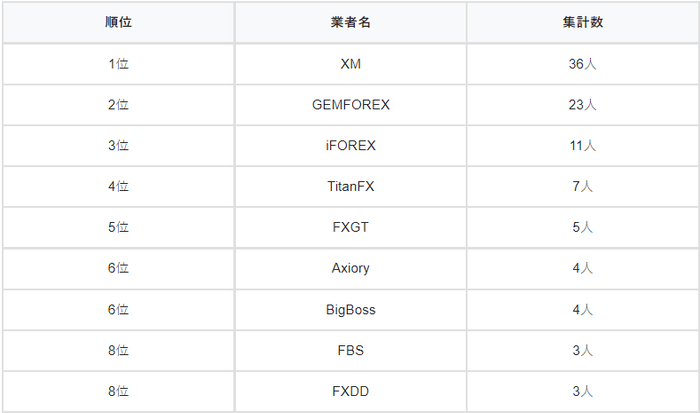Select the 7人 count for TitanFX
700x413 pixels.
point(582,186)
